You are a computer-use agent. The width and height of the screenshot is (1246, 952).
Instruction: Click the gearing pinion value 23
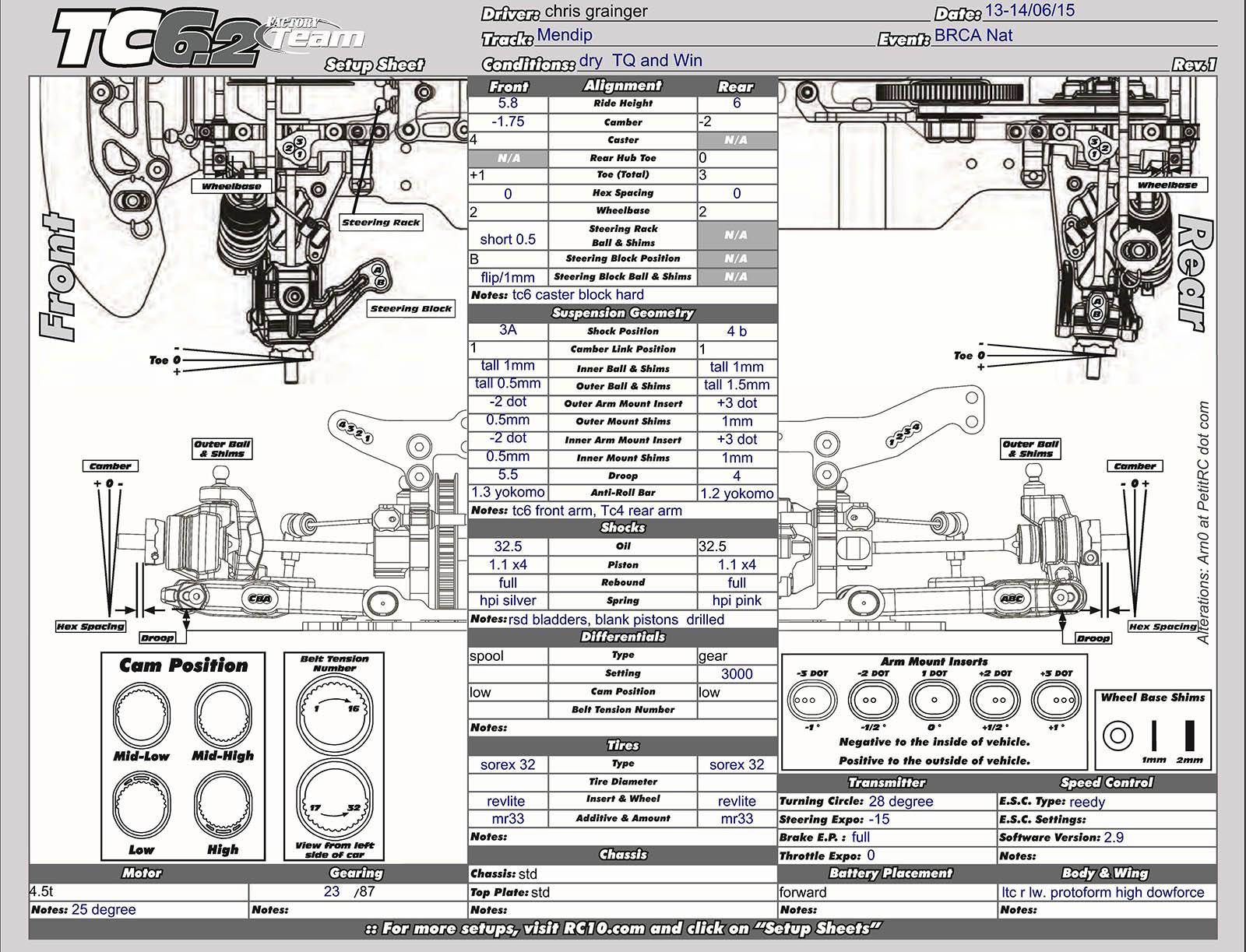(x=332, y=891)
